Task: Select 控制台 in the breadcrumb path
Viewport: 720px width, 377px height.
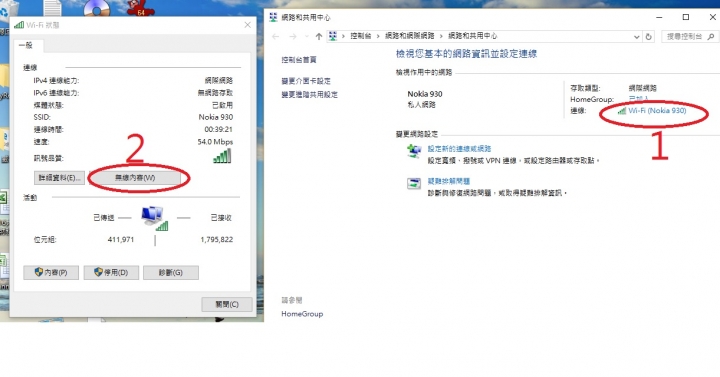Action: [x=360, y=36]
